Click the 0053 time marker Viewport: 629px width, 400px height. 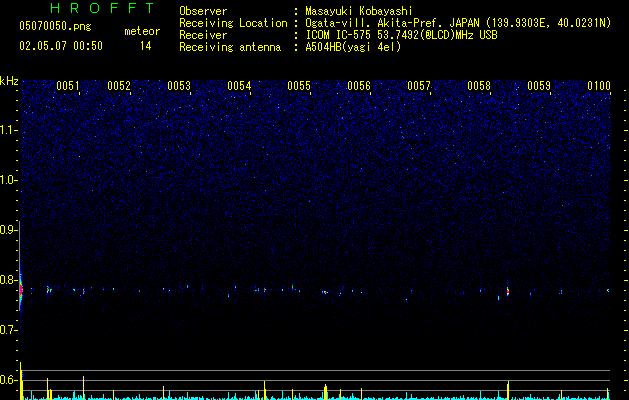coord(179,86)
